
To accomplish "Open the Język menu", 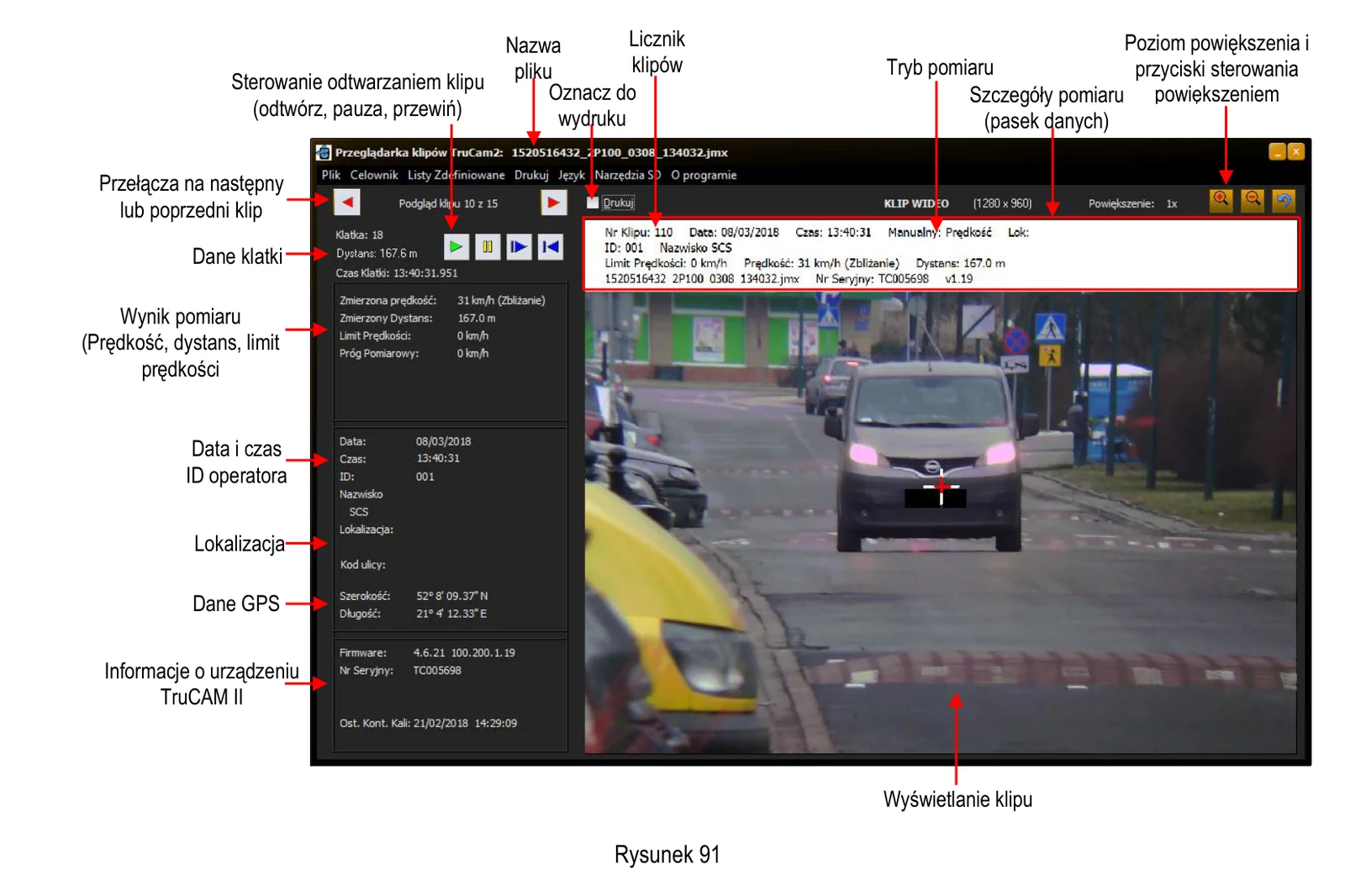I will pyautogui.click(x=572, y=175).
